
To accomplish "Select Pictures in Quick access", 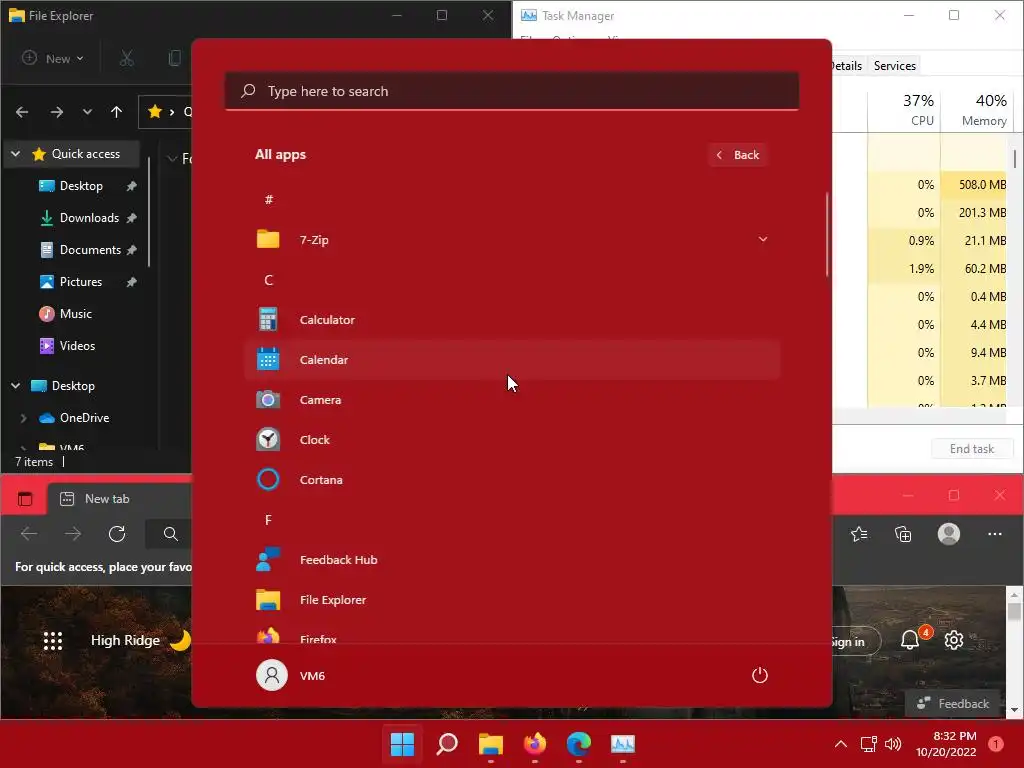I will (81, 282).
